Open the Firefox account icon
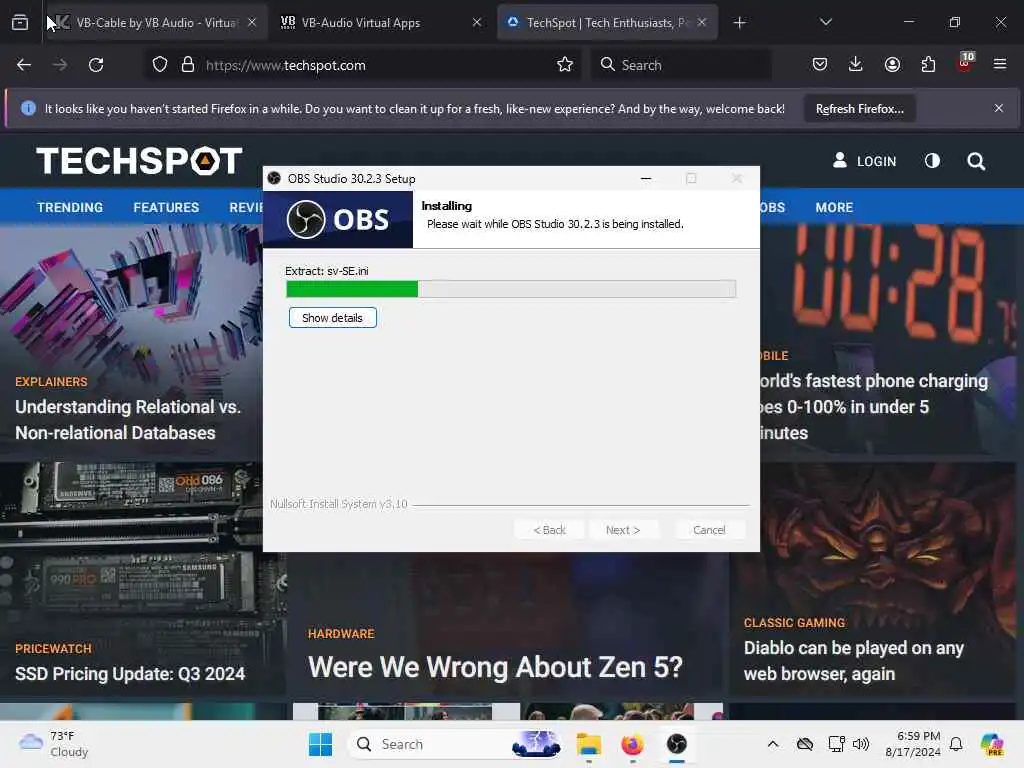This screenshot has width=1024, height=768. [x=892, y=64]
